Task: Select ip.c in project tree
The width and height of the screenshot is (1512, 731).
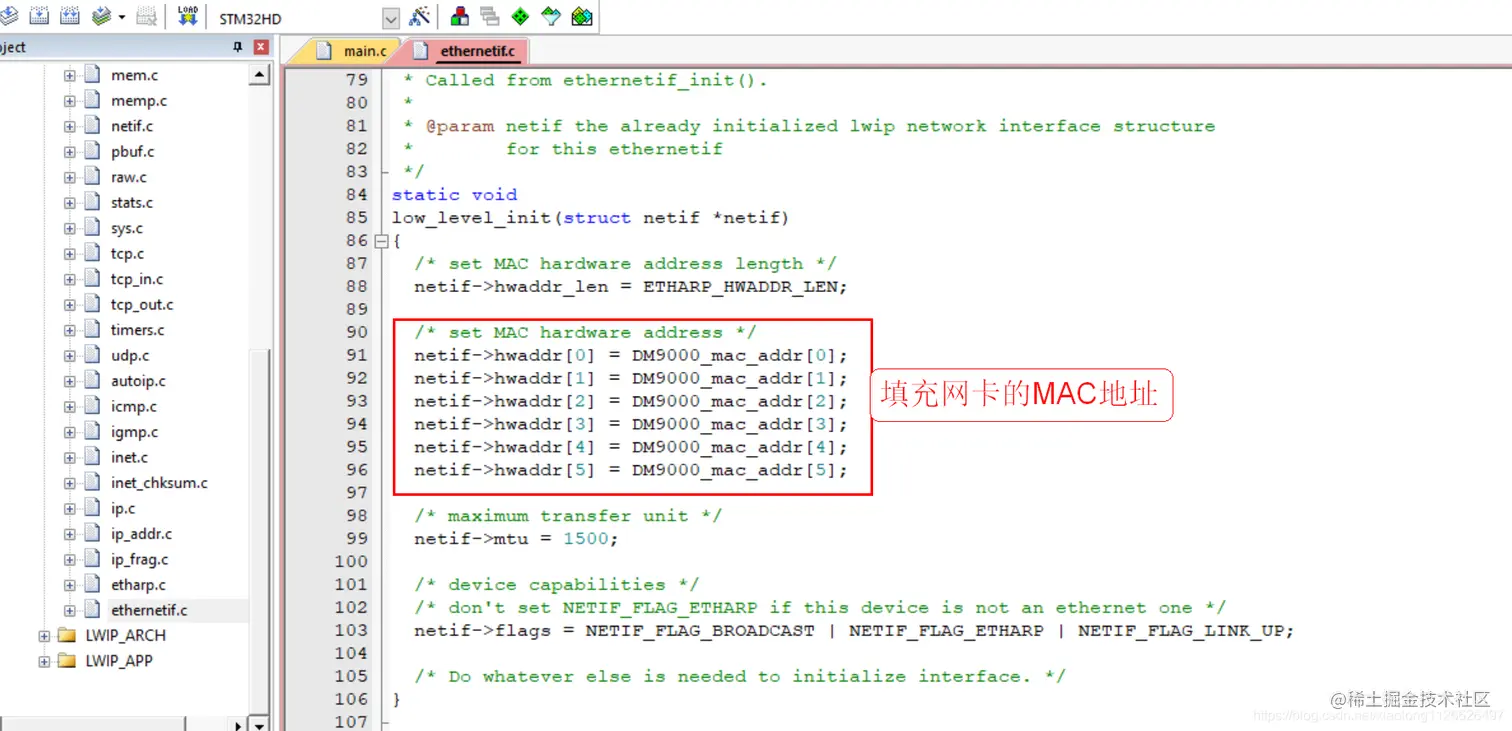Action: (x=123, y=508)
